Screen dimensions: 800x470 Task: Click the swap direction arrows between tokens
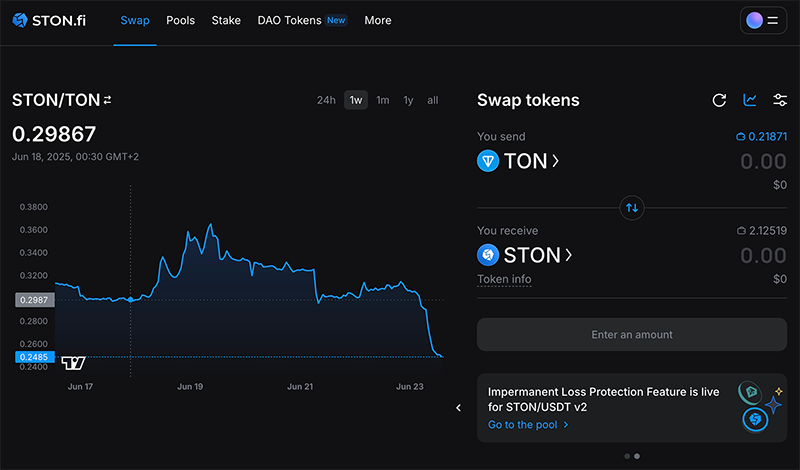pos(632,208)
